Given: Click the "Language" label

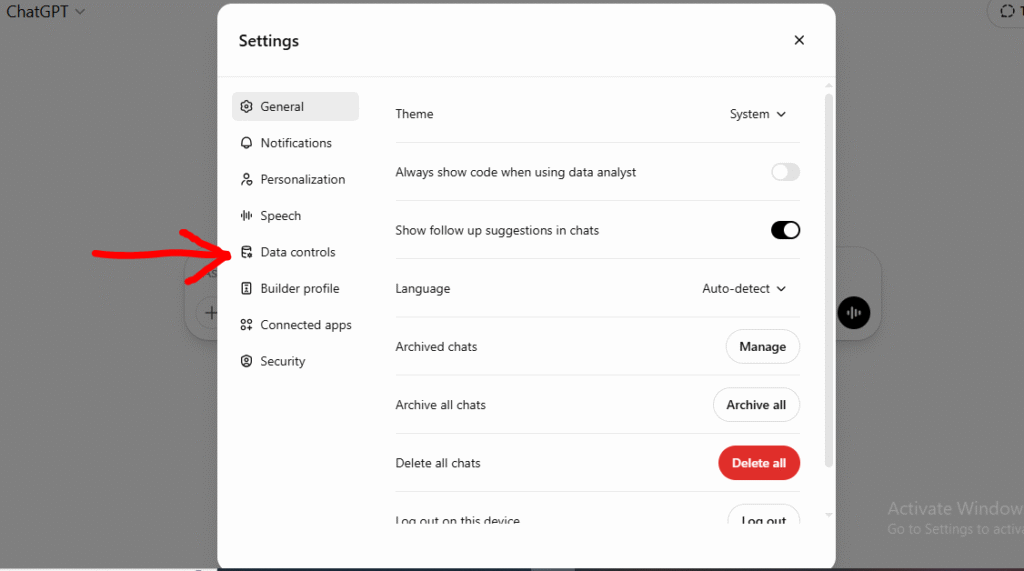Looking at the screenshot, I should 423,289.
